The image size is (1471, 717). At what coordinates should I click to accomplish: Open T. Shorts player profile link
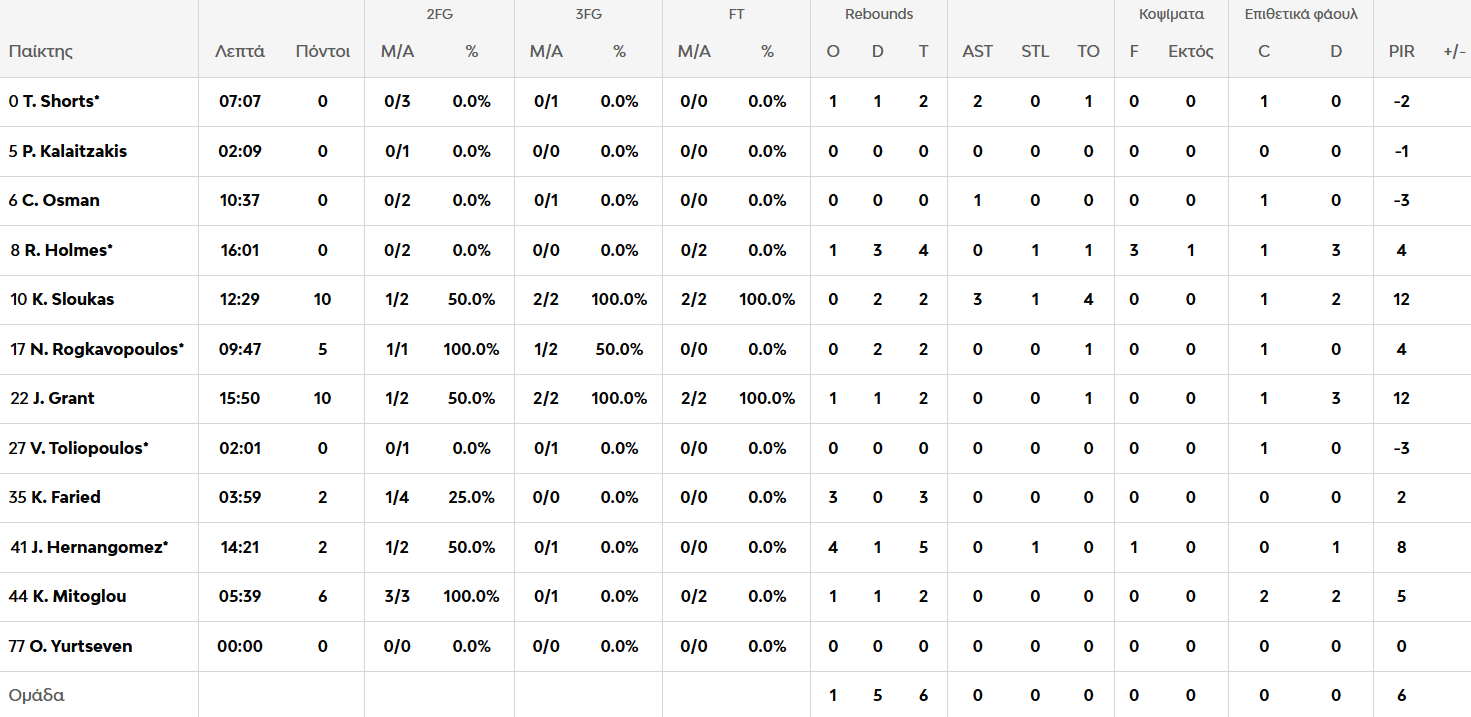[60, 102]
